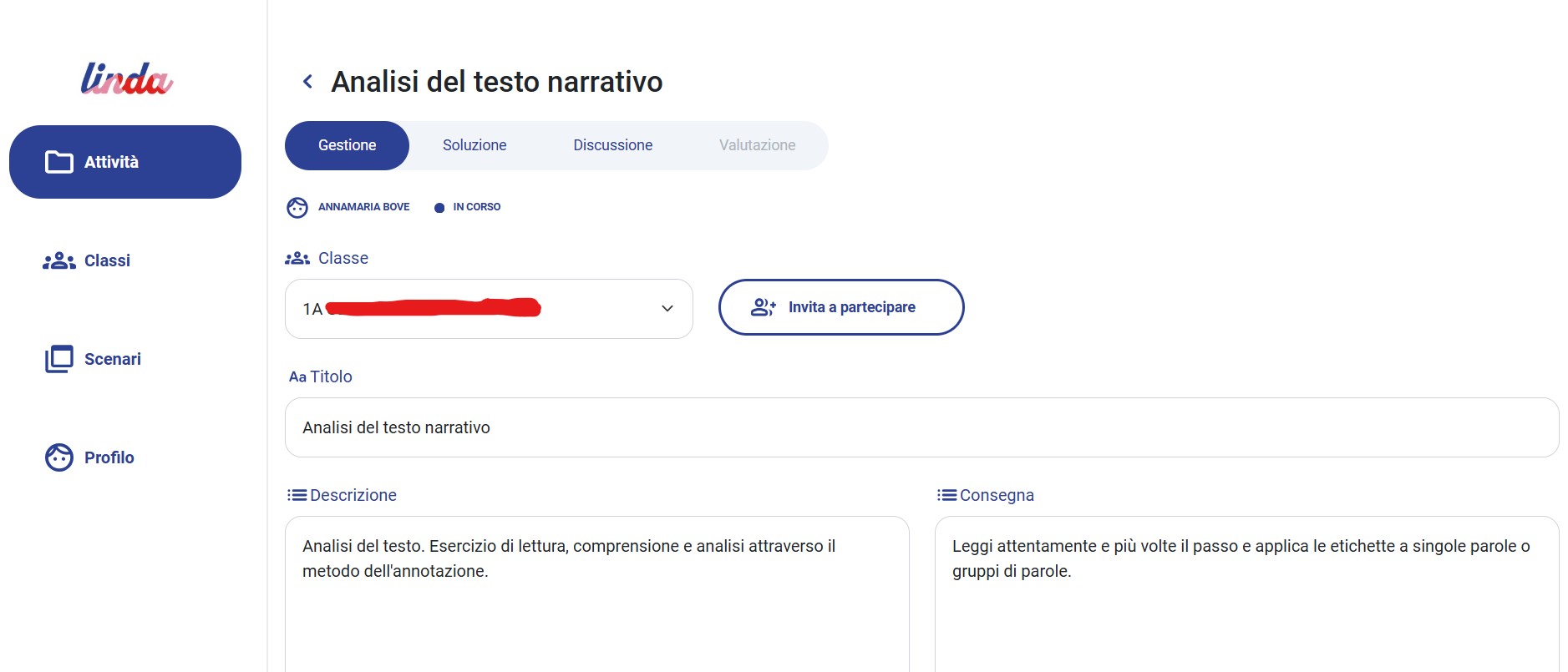
Task: Click the Classi group icon in sidebar
Action: tap(58, 261)
